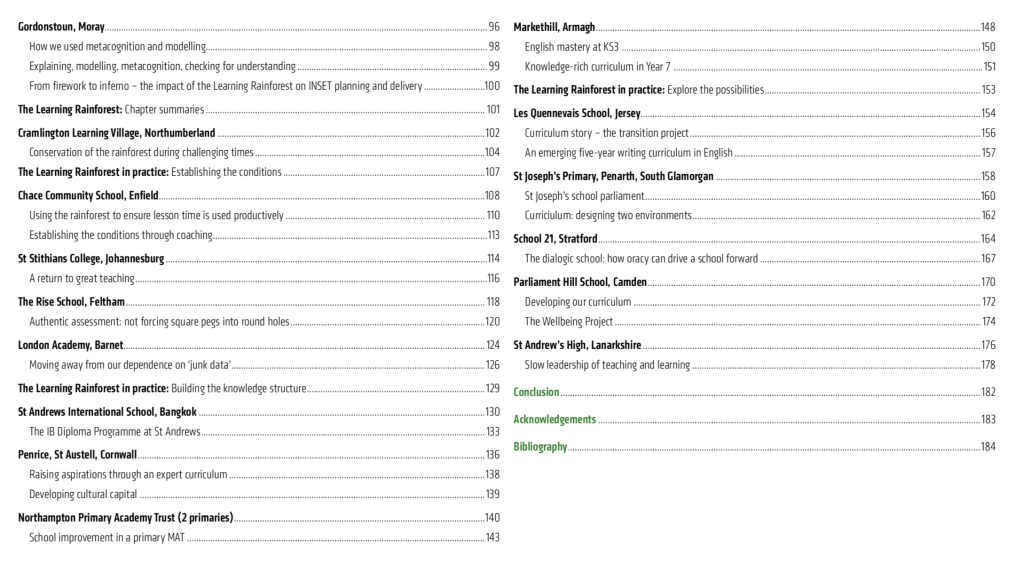Go to 'How we used metacognition and modelling'

coord(117,46)
